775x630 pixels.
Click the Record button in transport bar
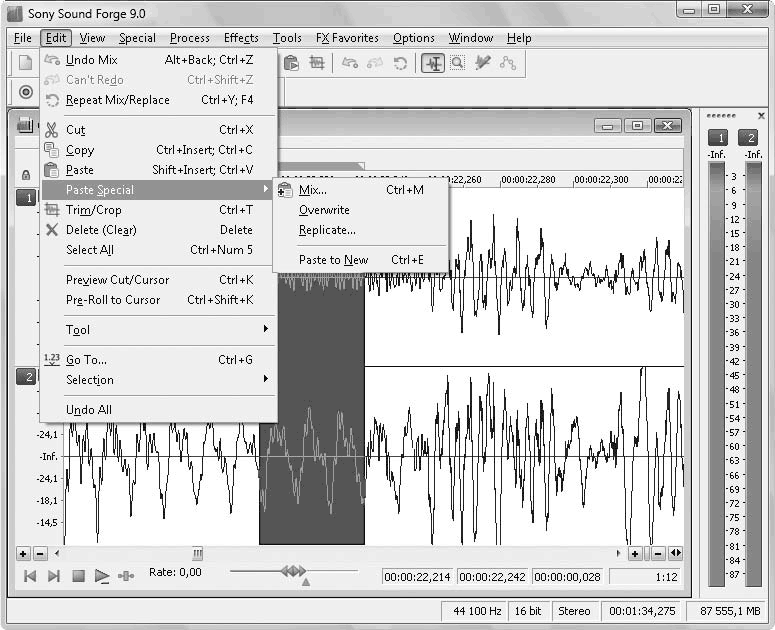coord(27,92)
